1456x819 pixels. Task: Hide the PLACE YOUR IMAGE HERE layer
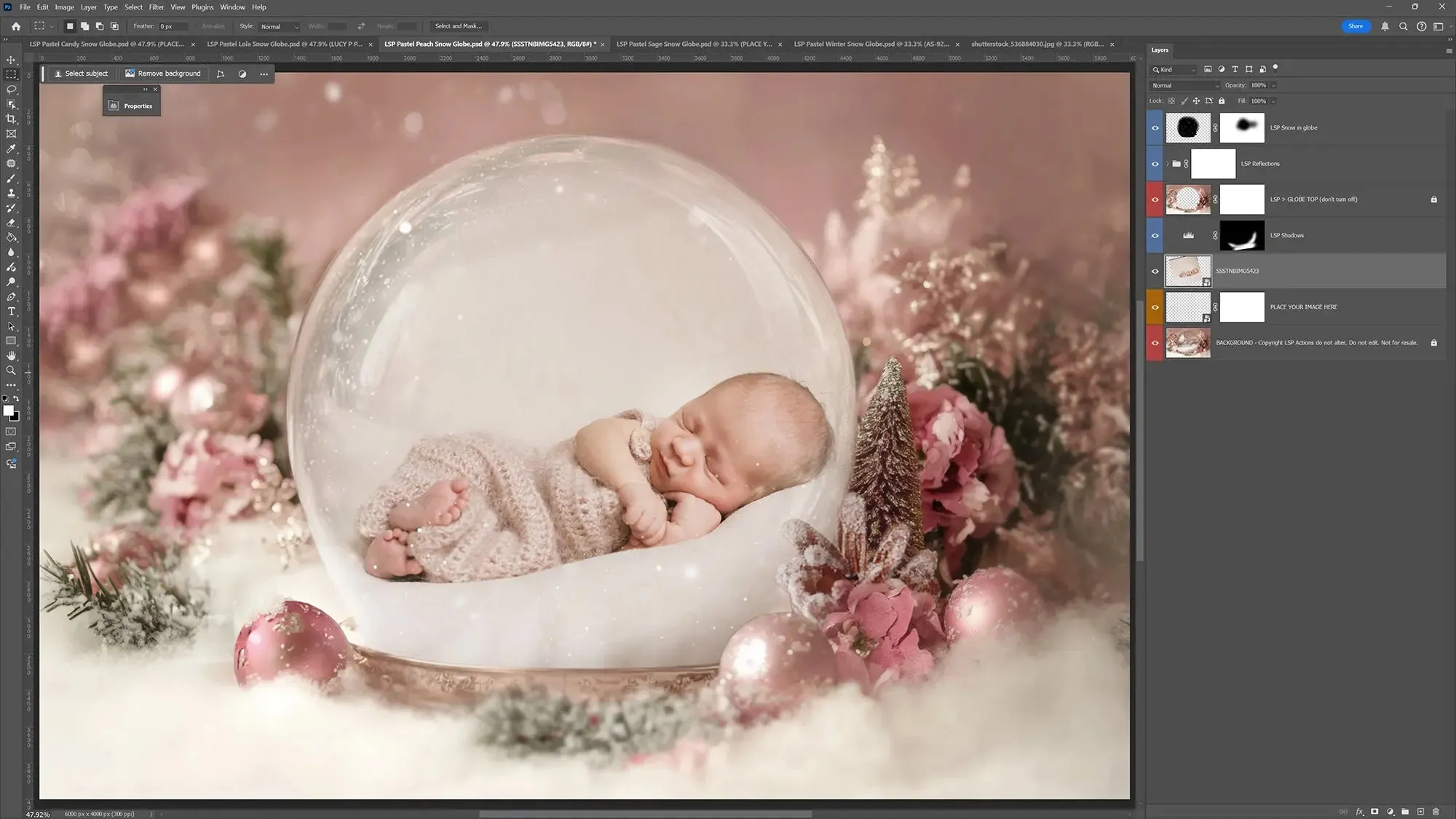[x=1155, y=307]
